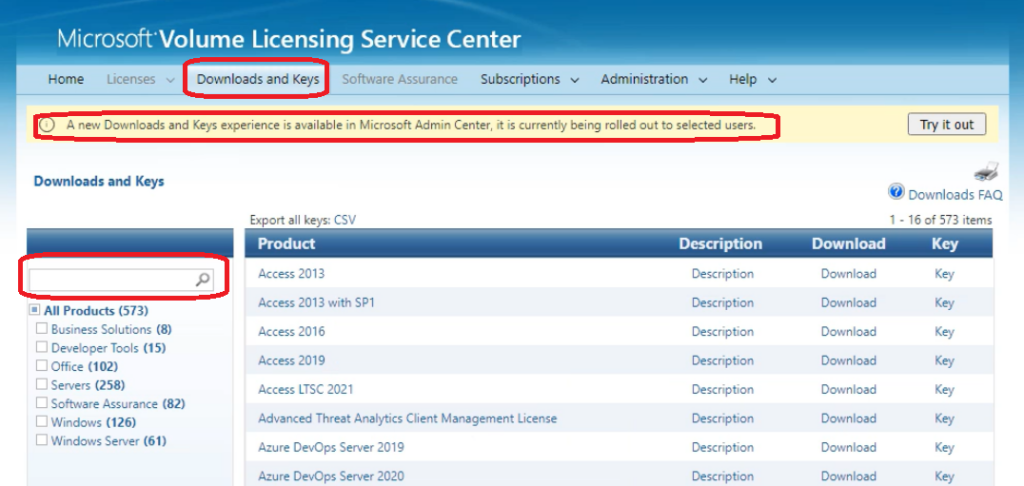The image size is (1024, 486).
Task: Click Download for Access 2013
Action: pos(848,274)
